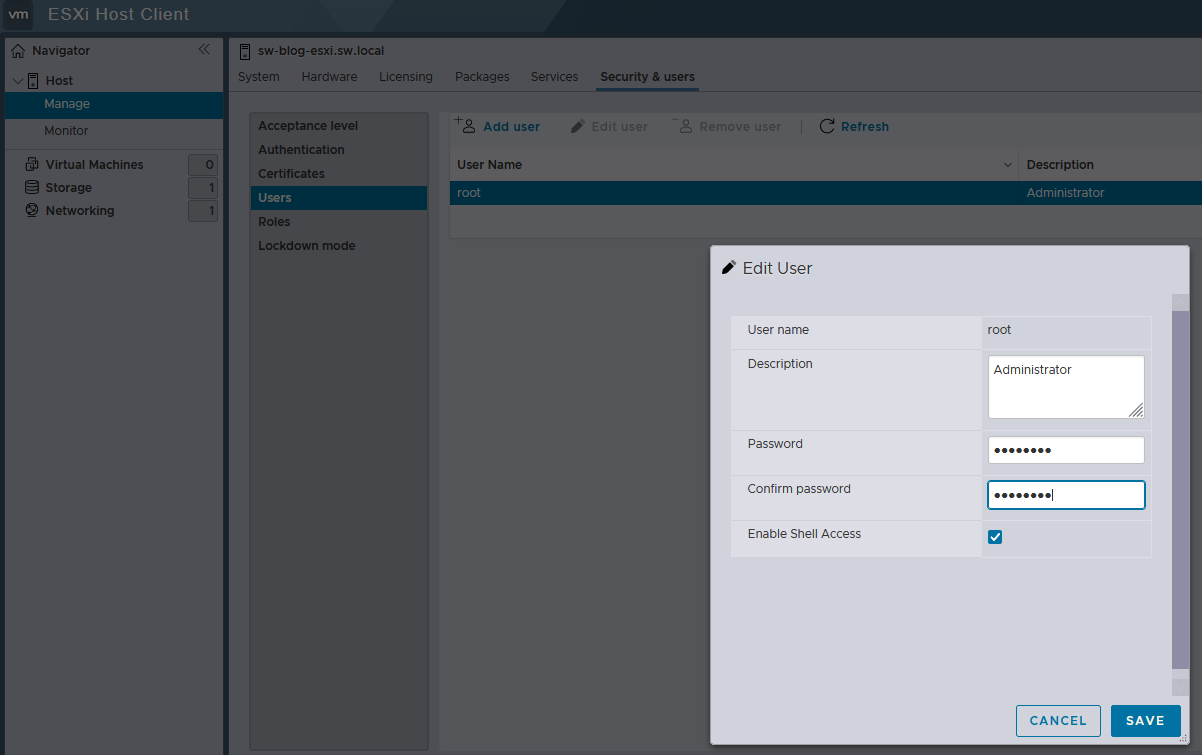Screen dimensions: 1202x755
Task: Toggle Enable Shell Access checkbox
Action: tap(995, 537)
